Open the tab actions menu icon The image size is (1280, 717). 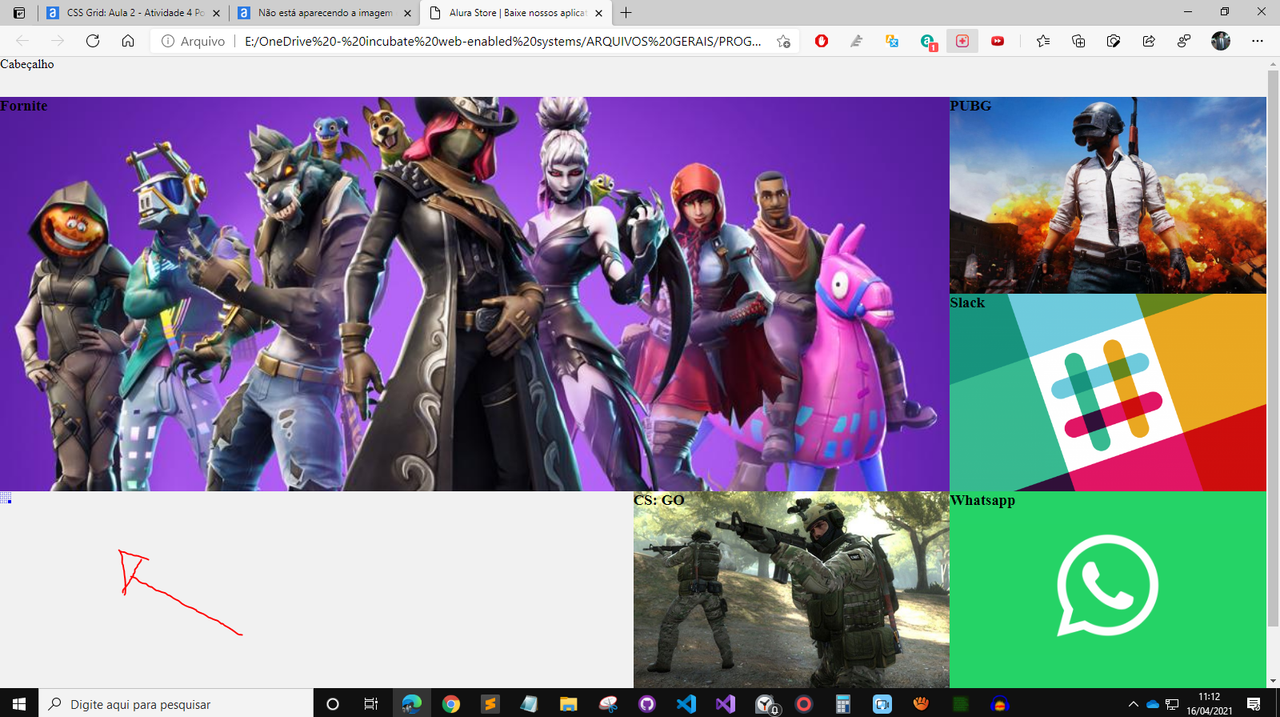(x=19, y=13)
